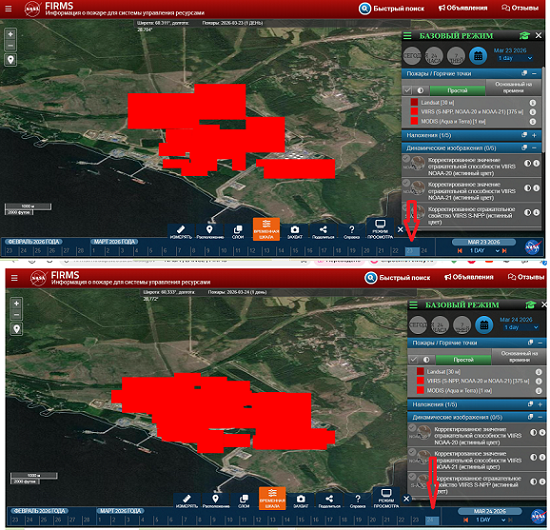The image size is (550, 530).
Task: Enable VIIRS NOAA-20 true color layer, Mar 24 screenshot
Action: click(412, 428)
